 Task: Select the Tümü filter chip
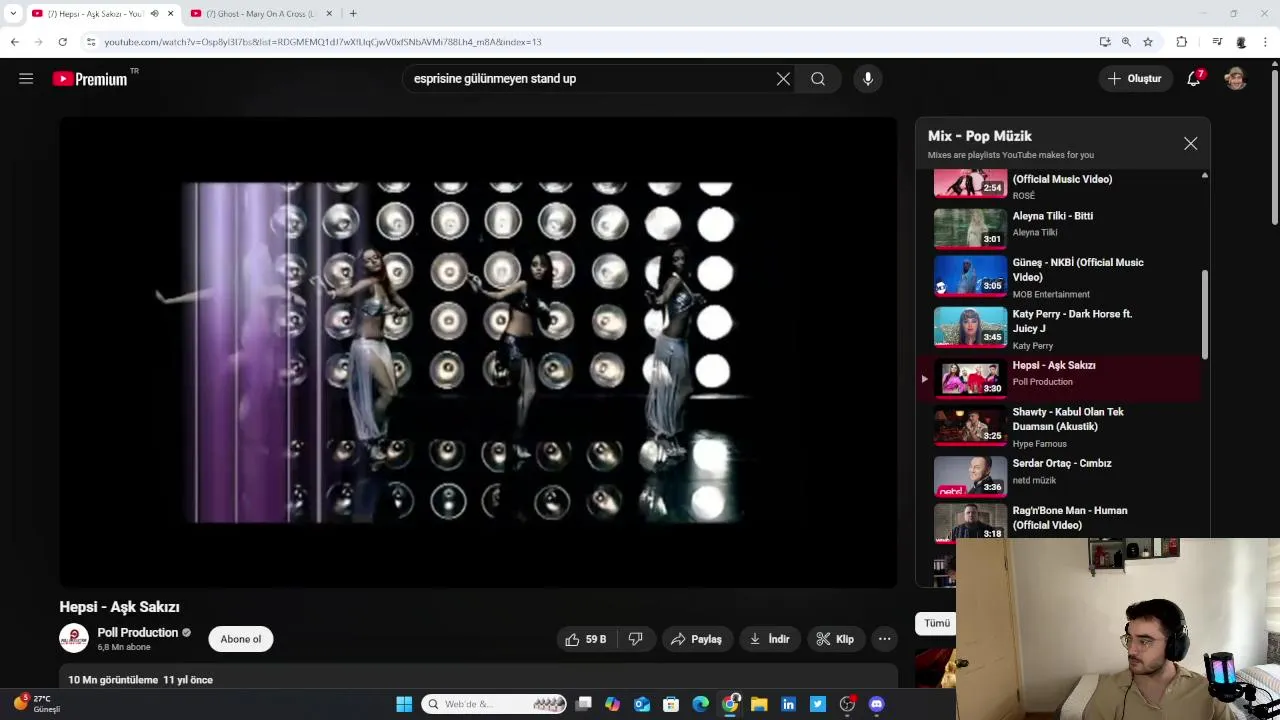pos(936,623)
